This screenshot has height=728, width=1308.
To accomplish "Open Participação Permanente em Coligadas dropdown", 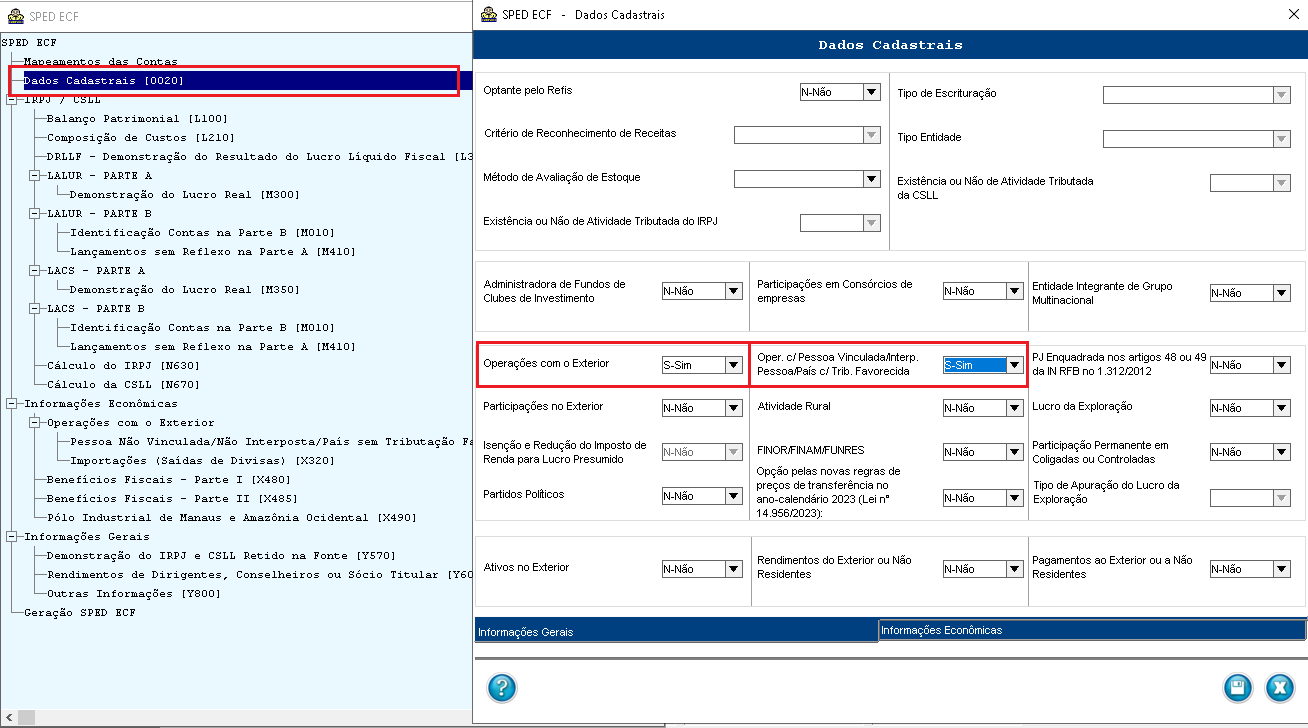I will coord(1282,452).
